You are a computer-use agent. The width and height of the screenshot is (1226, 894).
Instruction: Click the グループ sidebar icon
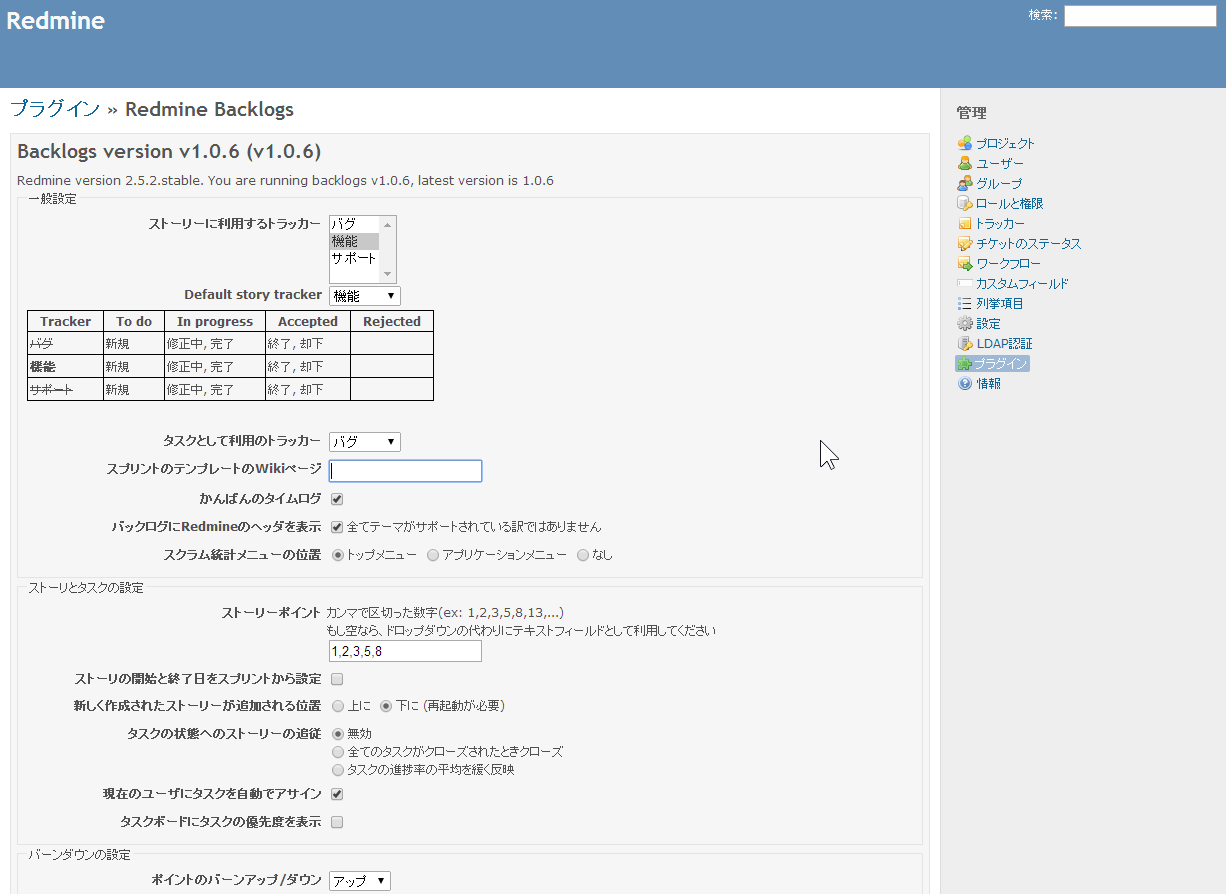tap(964, 183)
